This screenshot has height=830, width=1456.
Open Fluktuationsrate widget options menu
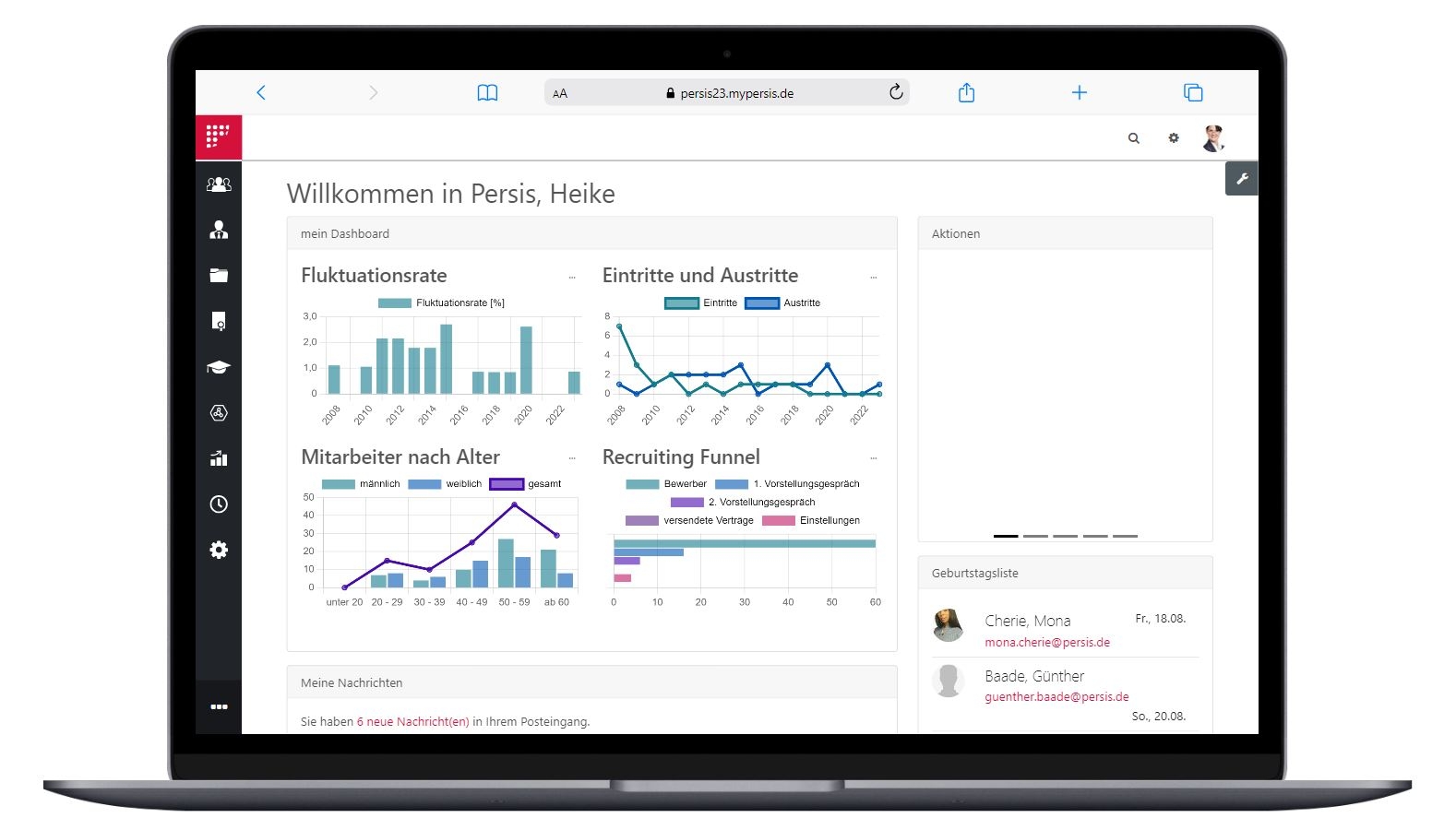[572, 277]
